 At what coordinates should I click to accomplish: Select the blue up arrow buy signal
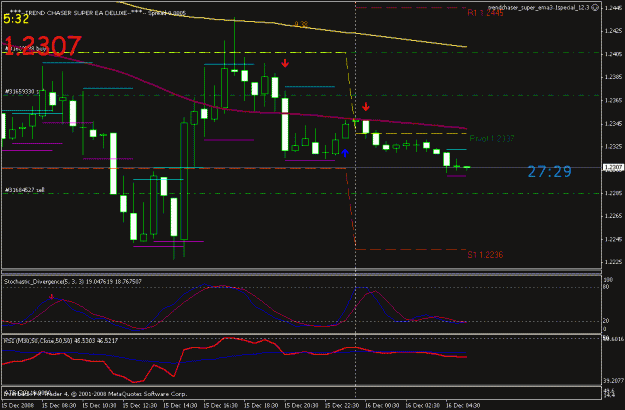coord(345,153)
